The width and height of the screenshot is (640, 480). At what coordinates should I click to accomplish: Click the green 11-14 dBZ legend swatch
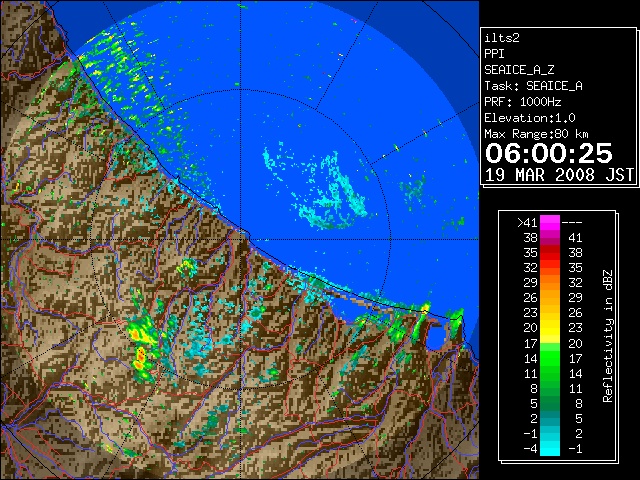coord(550,373)
